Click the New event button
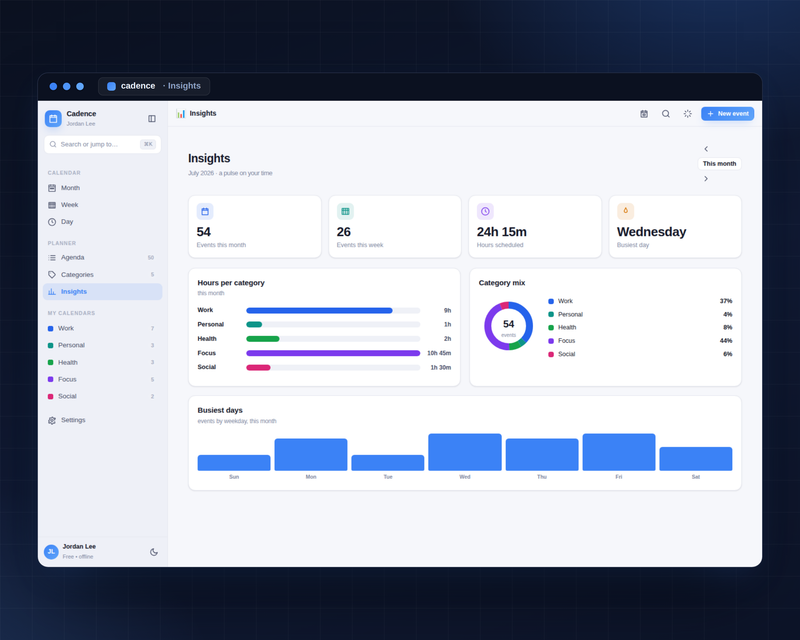Viewport: 800px width, 640px height. click(728, 114)
